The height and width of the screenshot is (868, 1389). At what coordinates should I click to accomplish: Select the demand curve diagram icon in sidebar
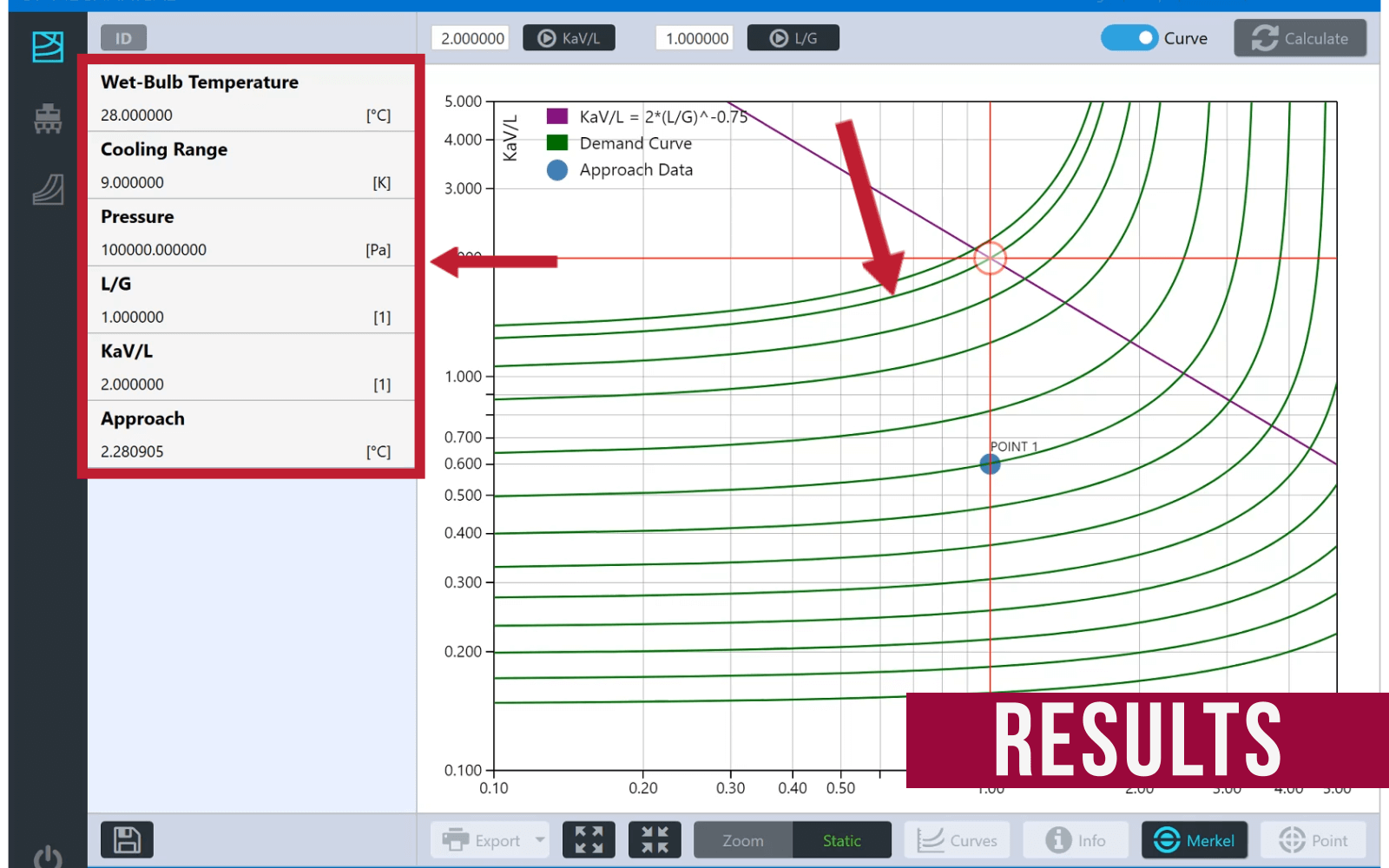point(48,47)
